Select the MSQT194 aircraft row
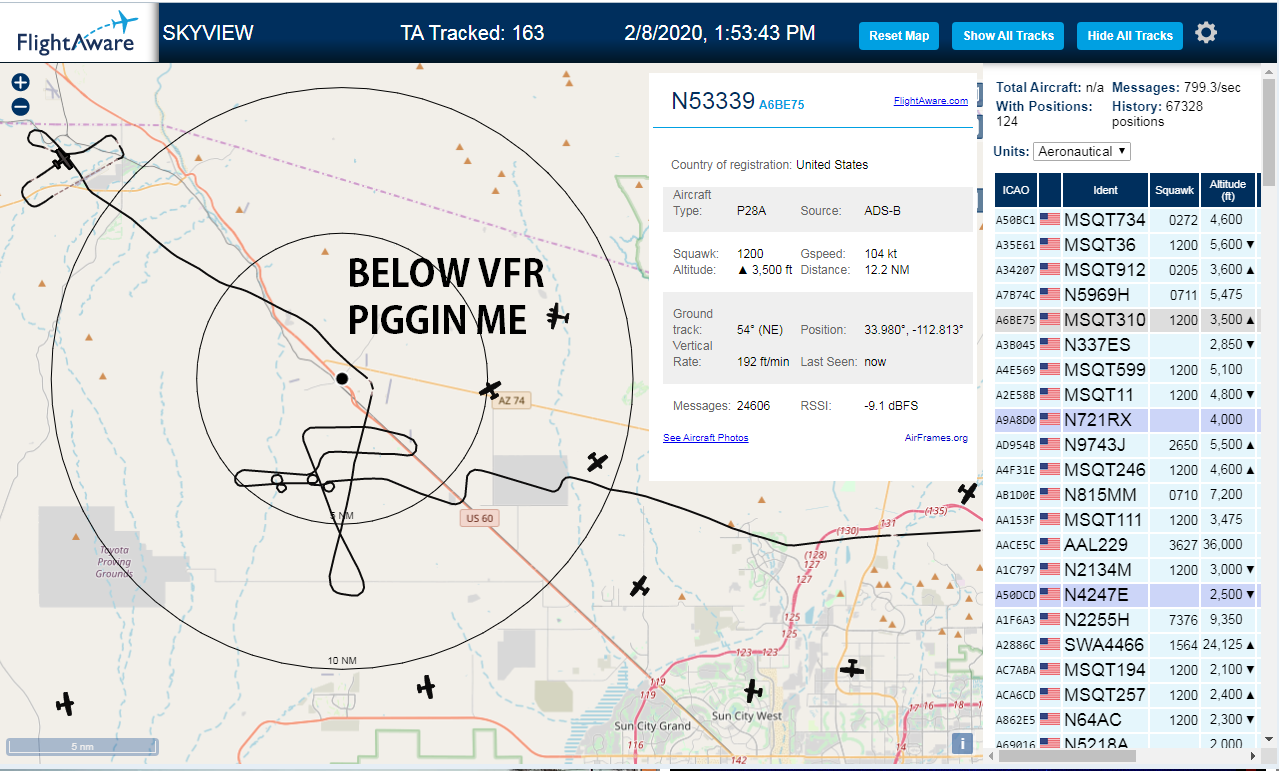Viewport: 1279px width, 771px height. pos(1126,670)
